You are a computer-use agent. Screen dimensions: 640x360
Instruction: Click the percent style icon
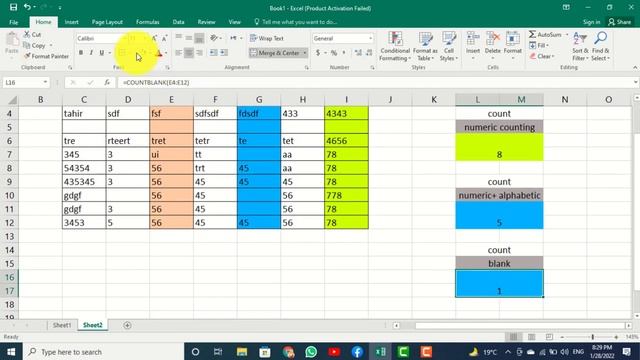[334, 53]
